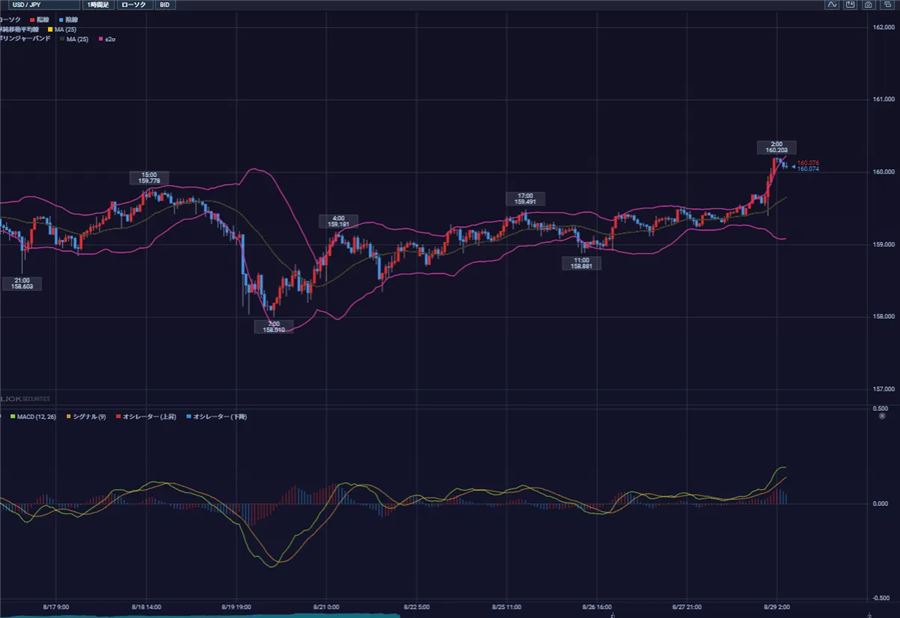Click the 7:00 158.010 low label
Image resolution: width=900 pixels, height=618 pixels.
pos(274,327)
